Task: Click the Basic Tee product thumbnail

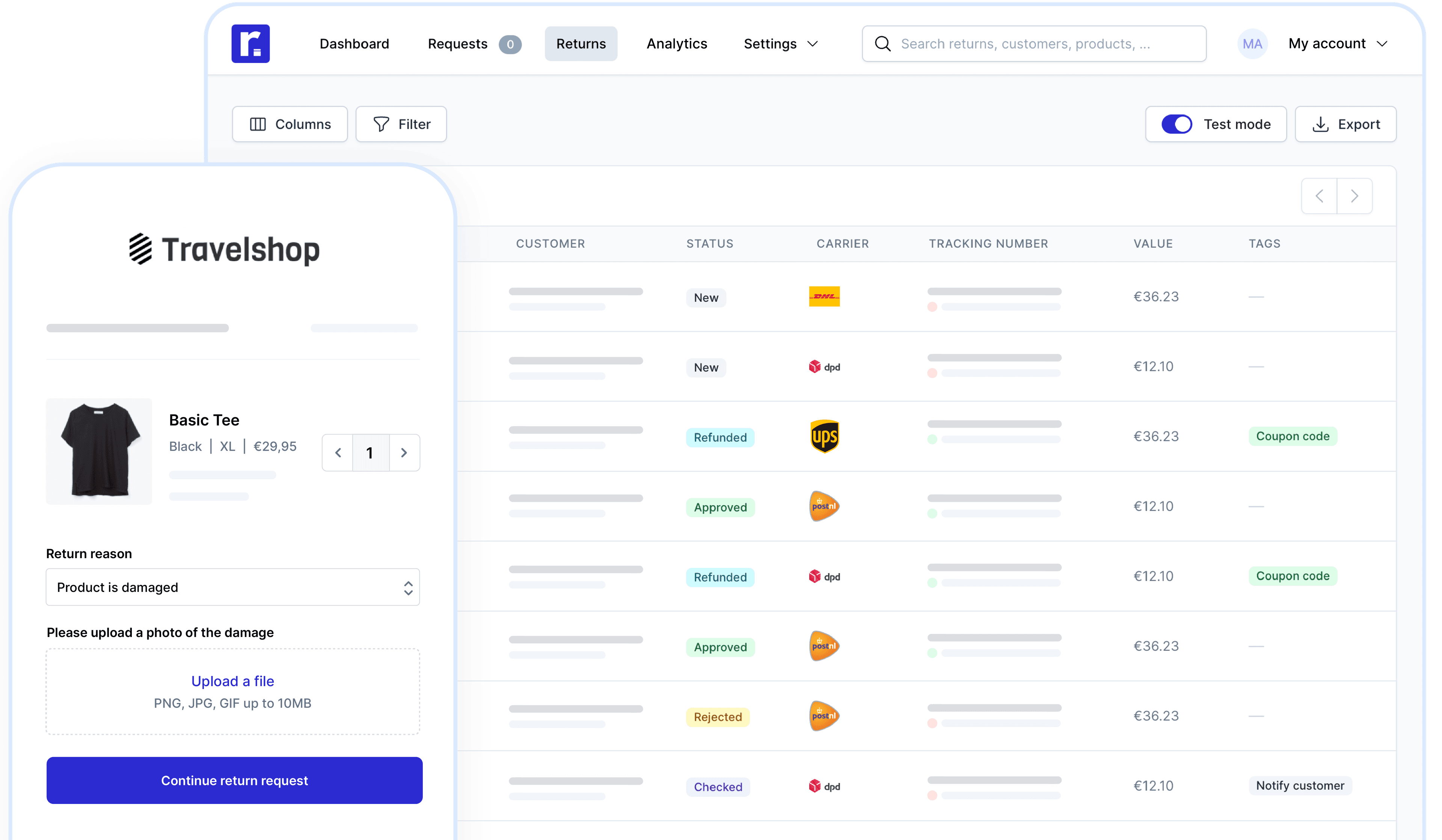Action: (x=99, y=451)
